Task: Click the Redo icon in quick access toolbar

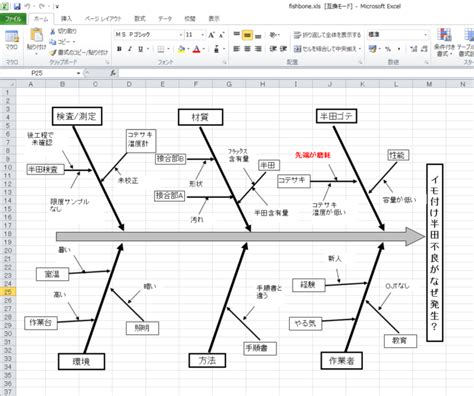Action: [x=42, y=6]
